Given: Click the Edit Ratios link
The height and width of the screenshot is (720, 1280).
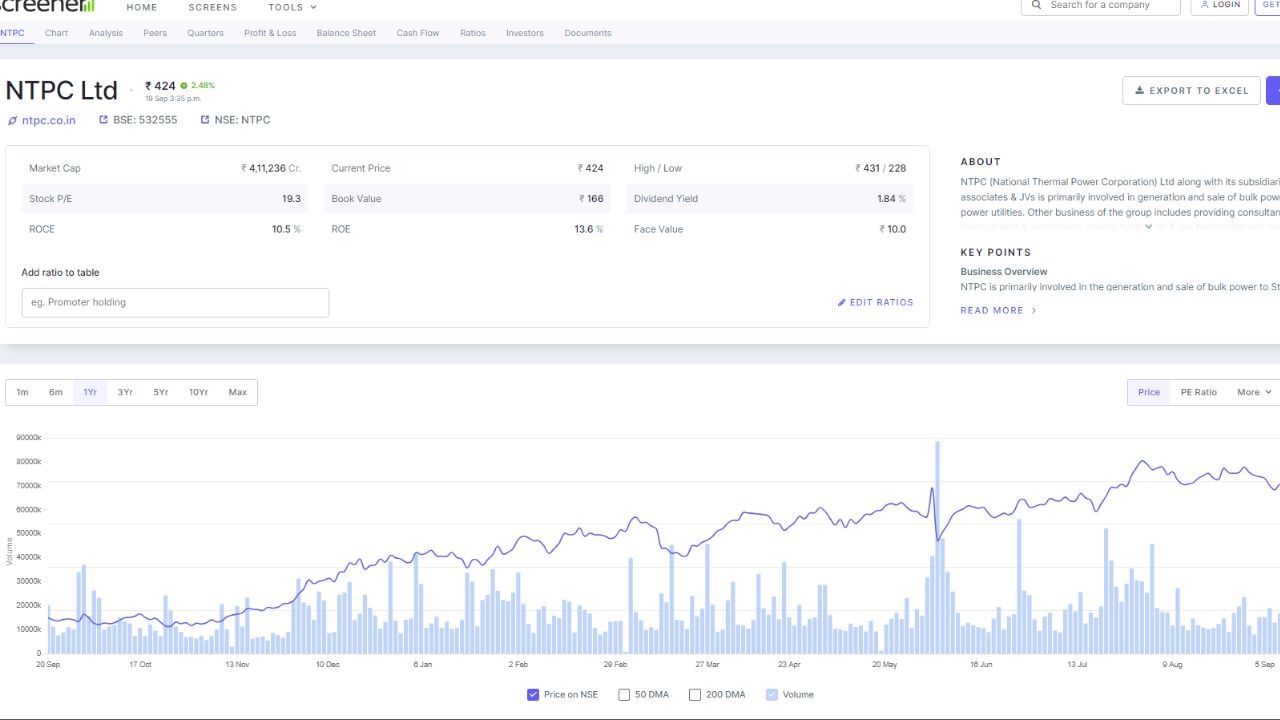Looking at the screenshot, I should tap(876, 302).
